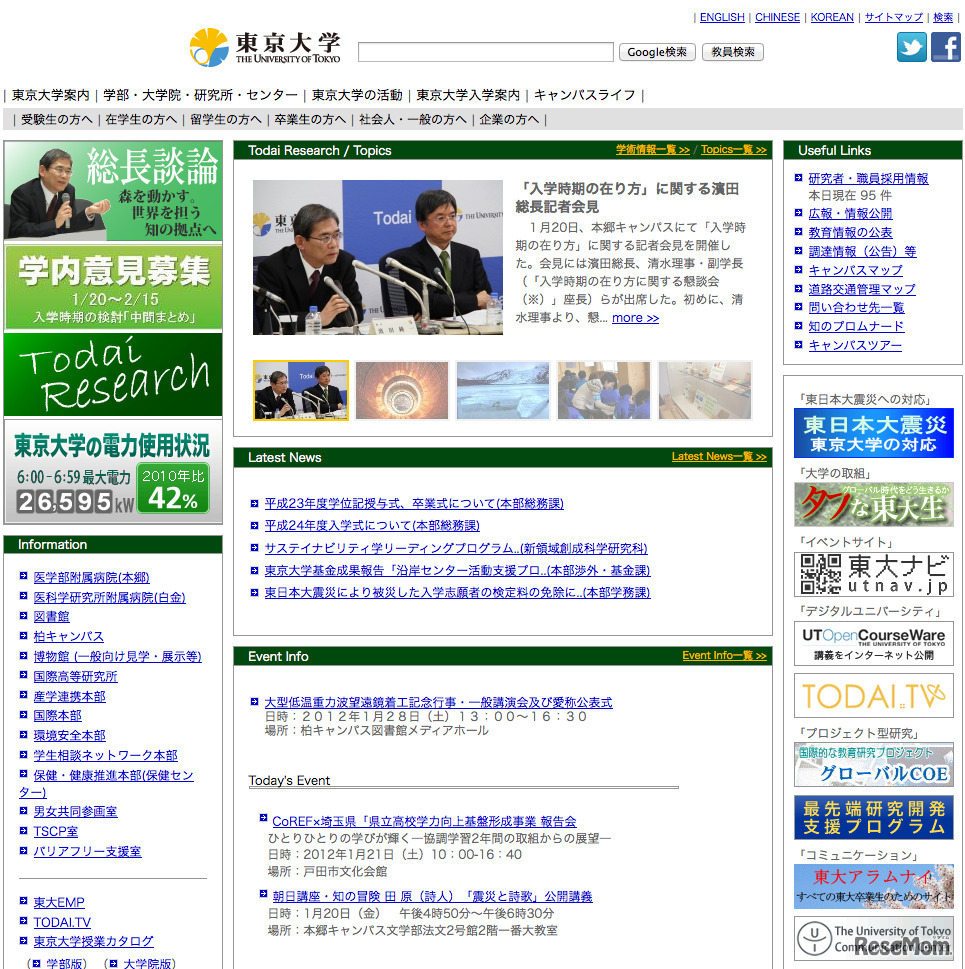This screenshot has height=969, width=965.
Task: Open 東京大学の活動 menu item
Action: [356, 95]
